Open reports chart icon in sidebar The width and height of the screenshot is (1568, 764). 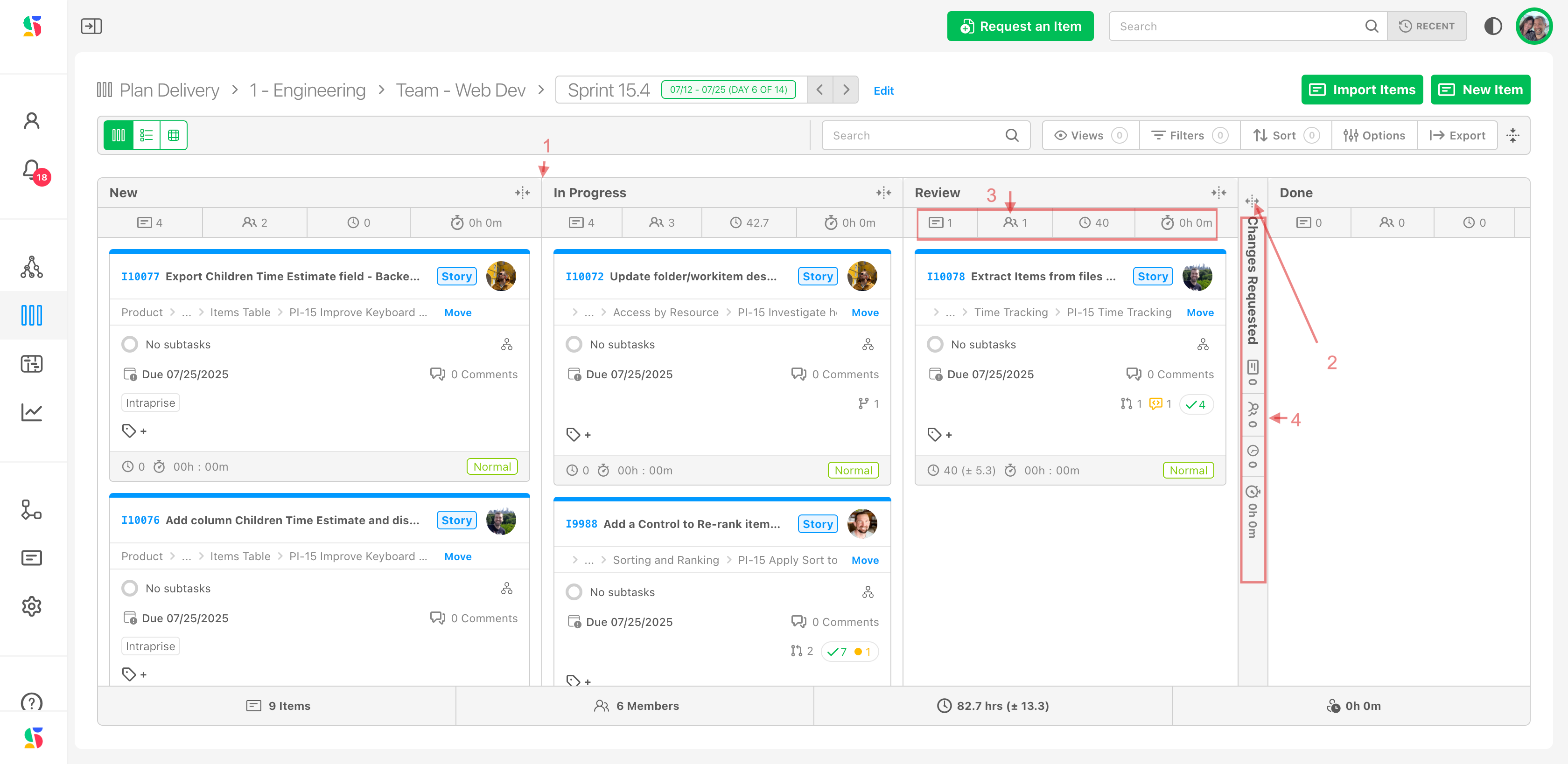(32, 412)
